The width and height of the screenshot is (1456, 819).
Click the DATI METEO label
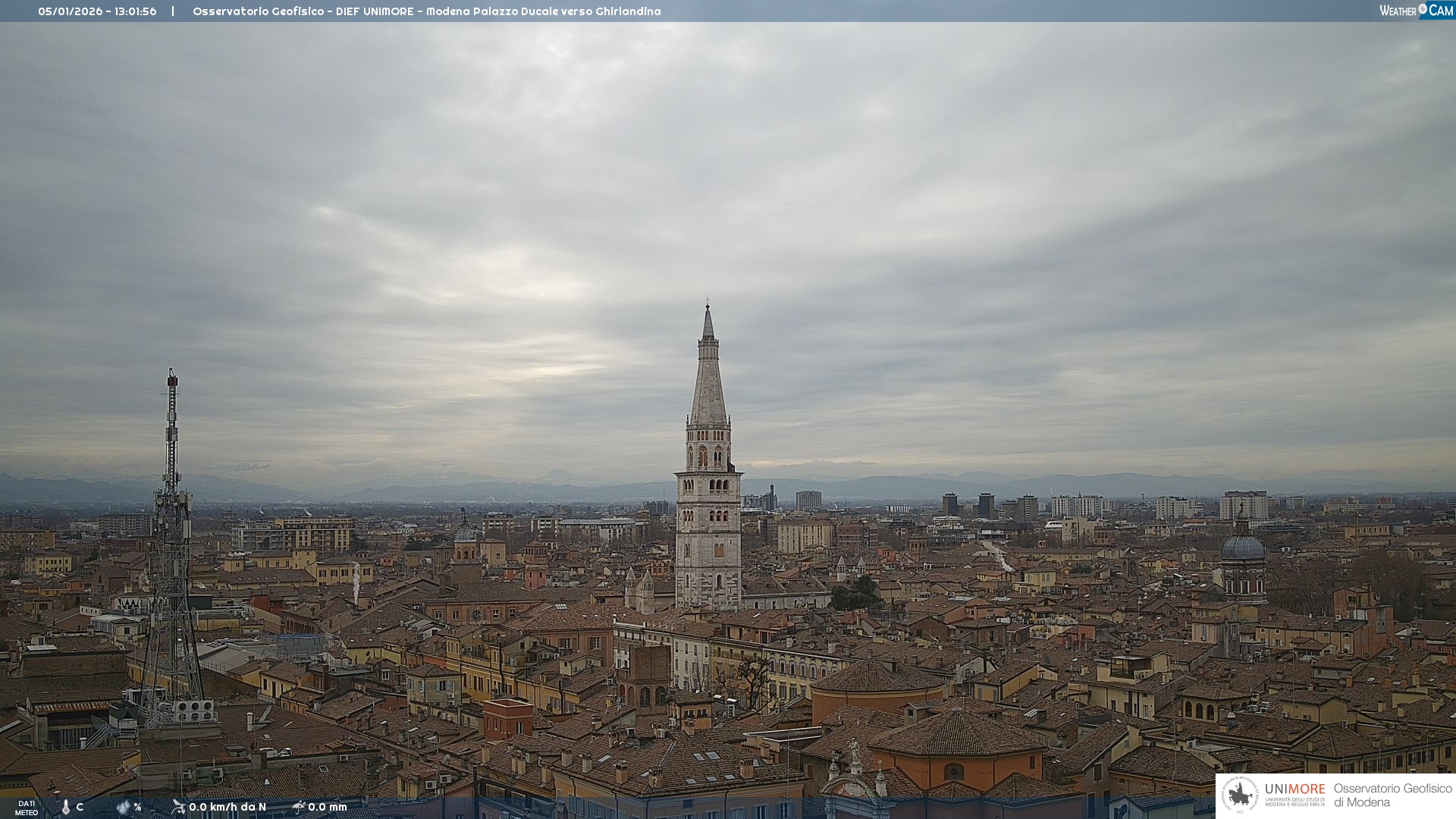click(x=26, y=808)
